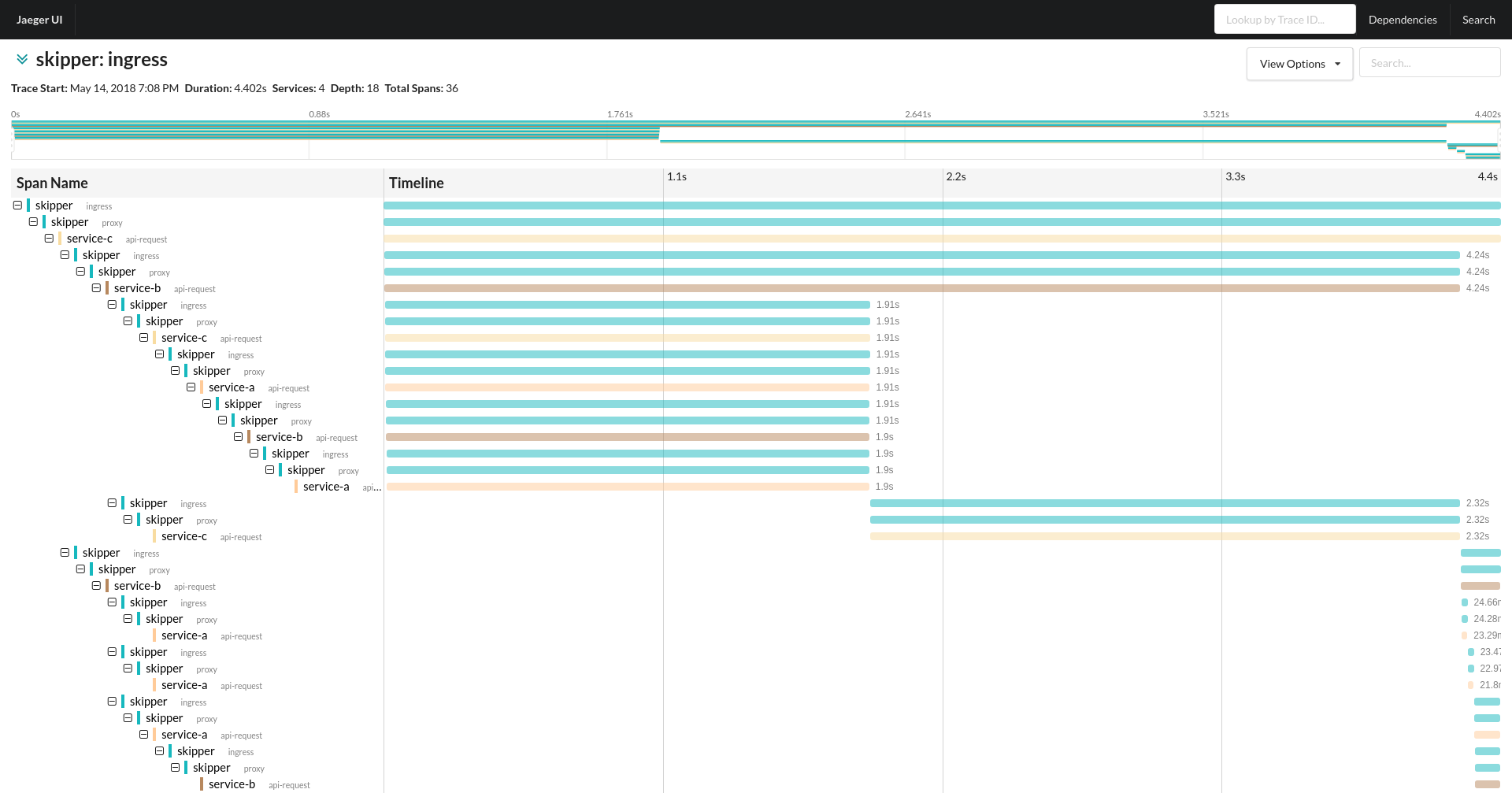This screenshot has height=804, width=1512.
Task: Open Search page in top navigation
Action: pyautogui.click(x=1478, y=20)
